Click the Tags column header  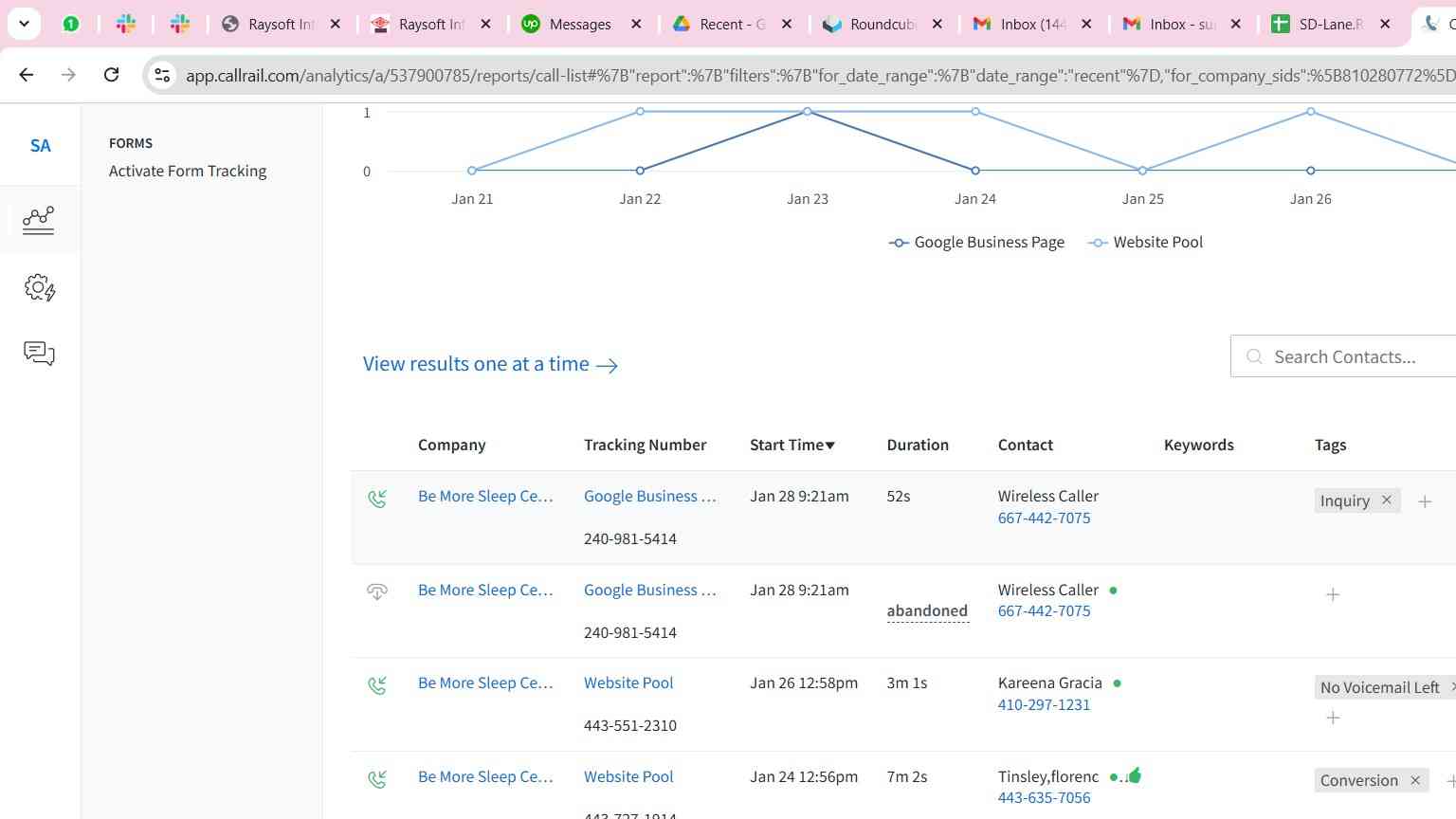click(1330, 445)
